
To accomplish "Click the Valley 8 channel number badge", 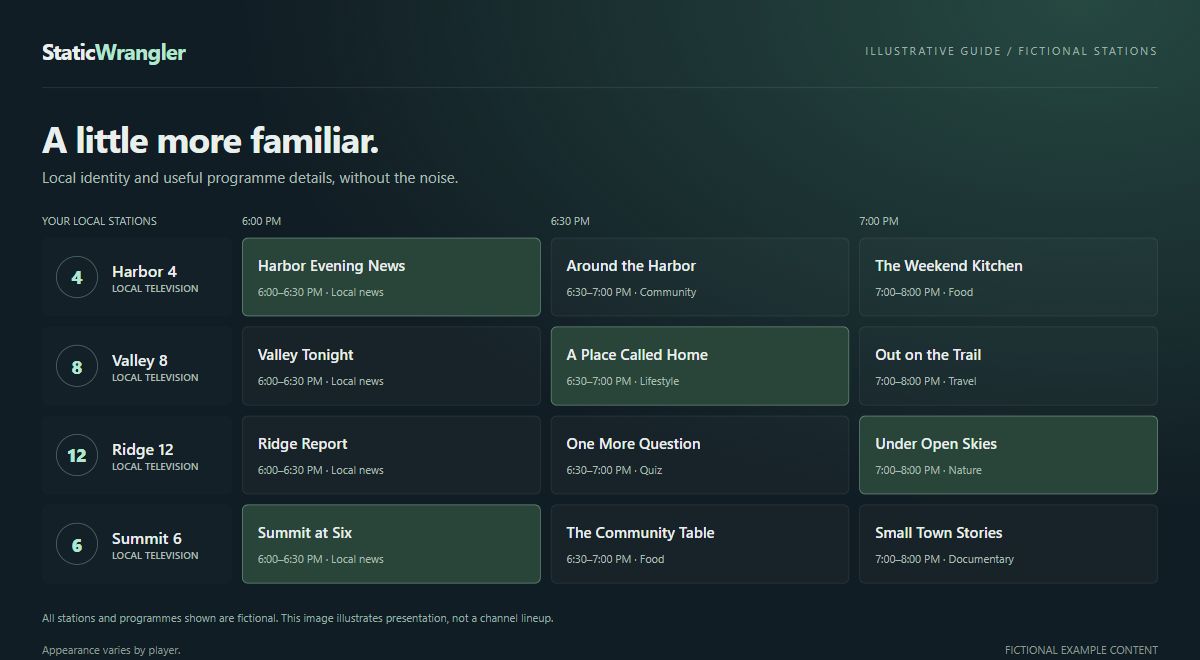I will 77,366.
